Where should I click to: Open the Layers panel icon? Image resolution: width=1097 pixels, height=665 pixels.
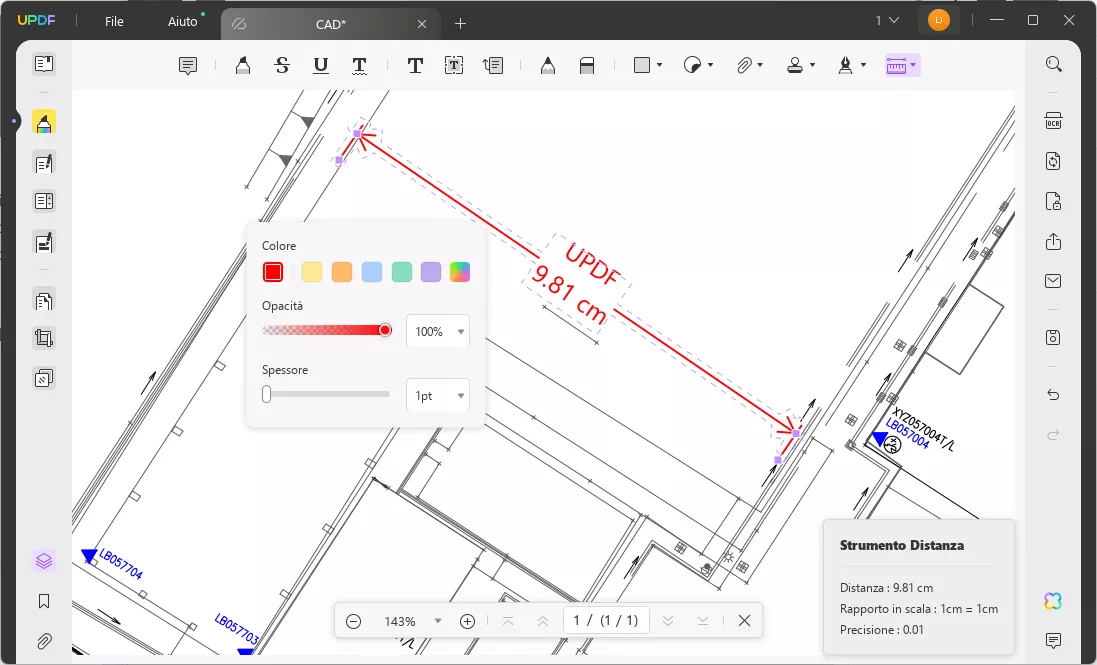[44, 561]
